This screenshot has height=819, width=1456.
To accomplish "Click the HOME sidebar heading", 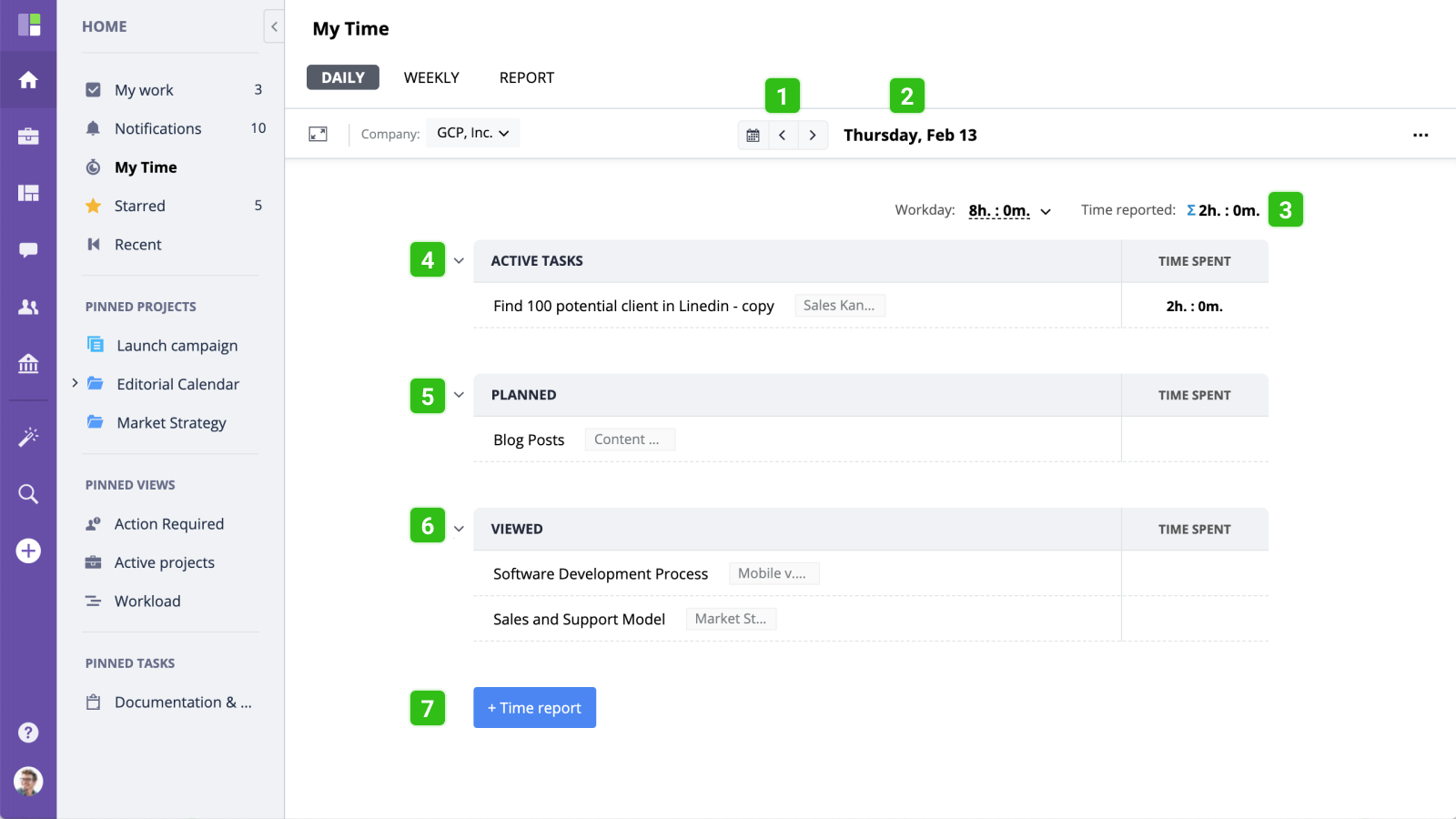I will [x=105, y=26].
